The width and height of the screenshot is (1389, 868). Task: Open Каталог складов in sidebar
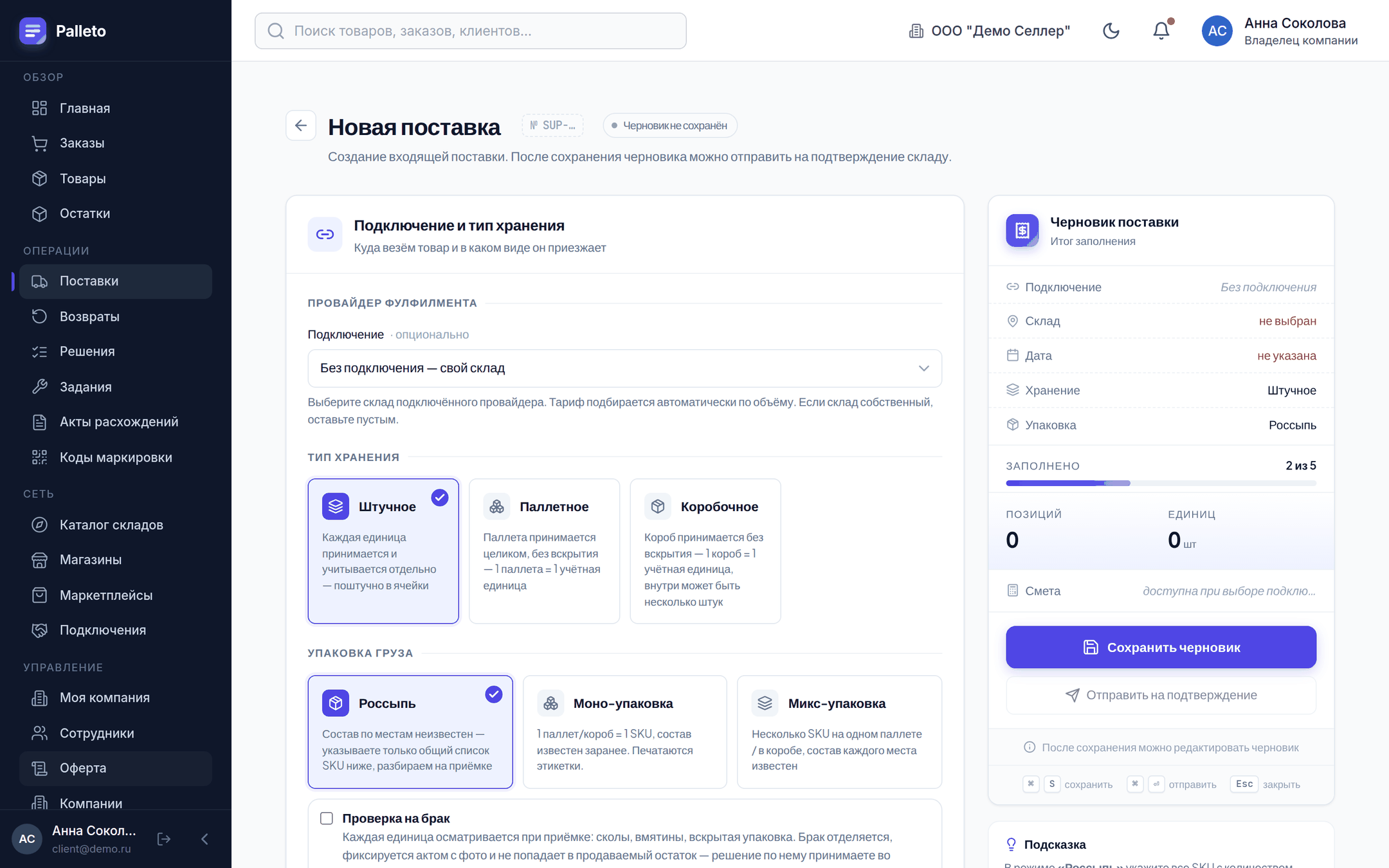(116, 525)
